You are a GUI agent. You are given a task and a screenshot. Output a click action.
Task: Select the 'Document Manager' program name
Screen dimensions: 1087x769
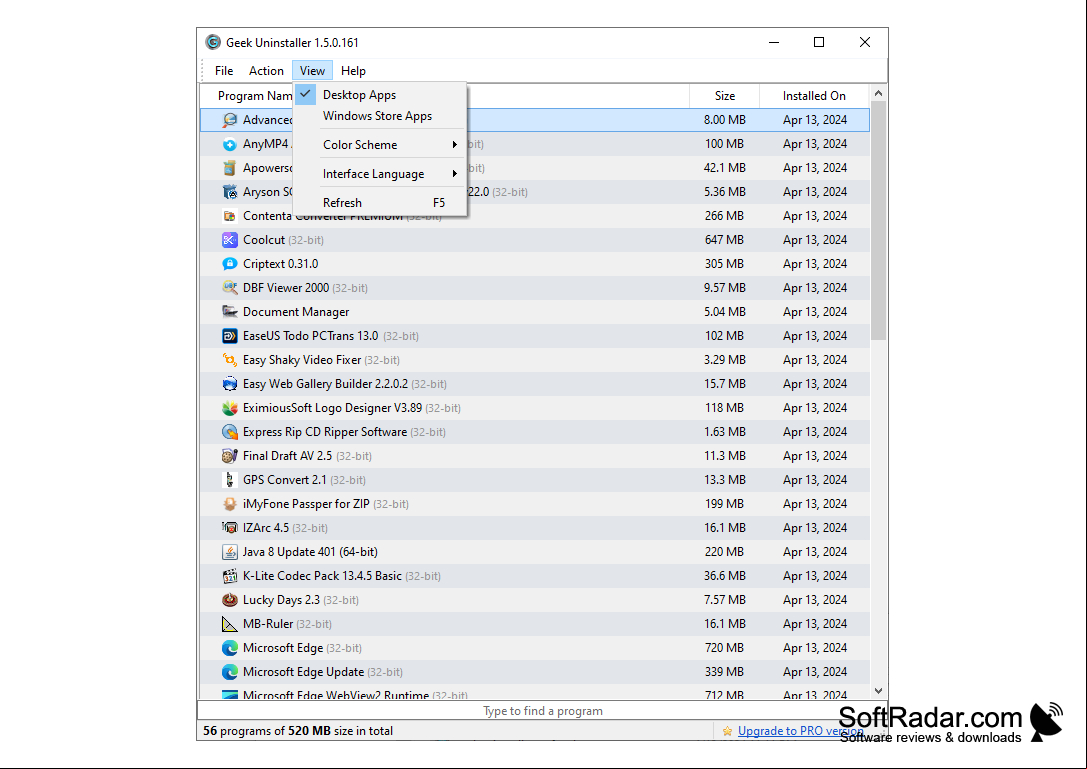coord(296,312)
